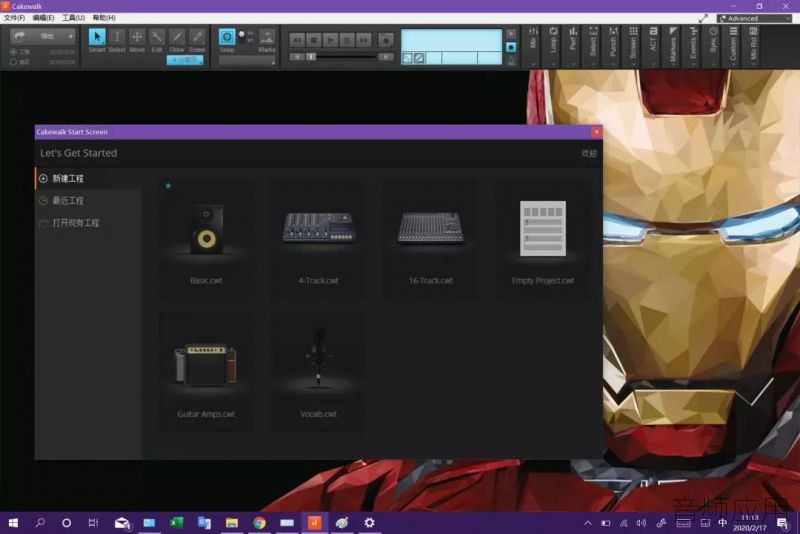Click the Marks landmark icon

coord(267,37)
